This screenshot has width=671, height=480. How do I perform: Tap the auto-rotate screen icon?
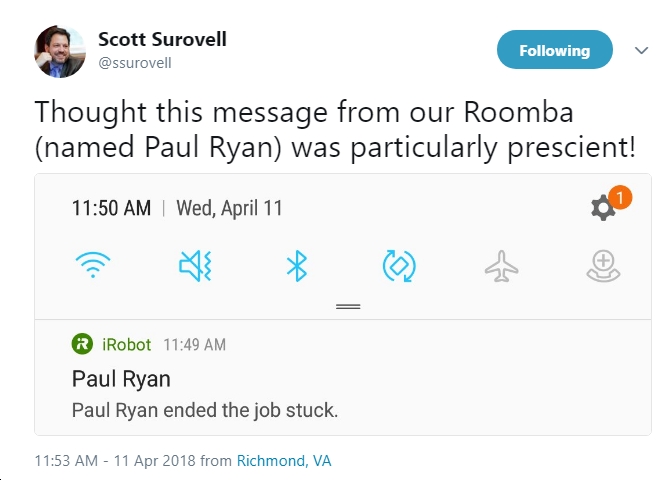[x=399, y=266]
